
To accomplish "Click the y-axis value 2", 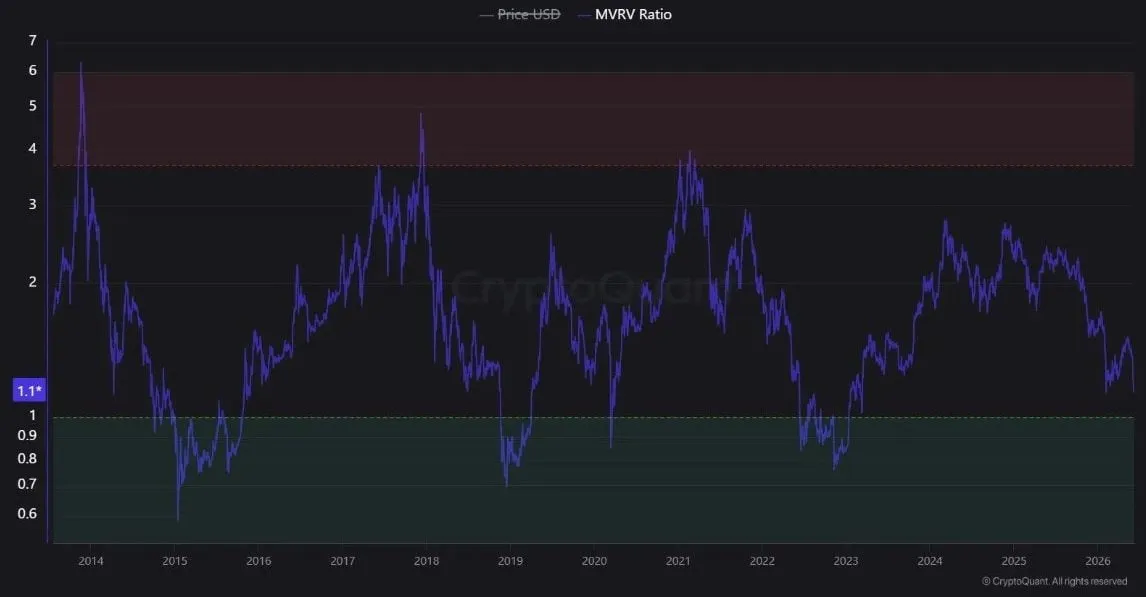I will pos(32,282).
